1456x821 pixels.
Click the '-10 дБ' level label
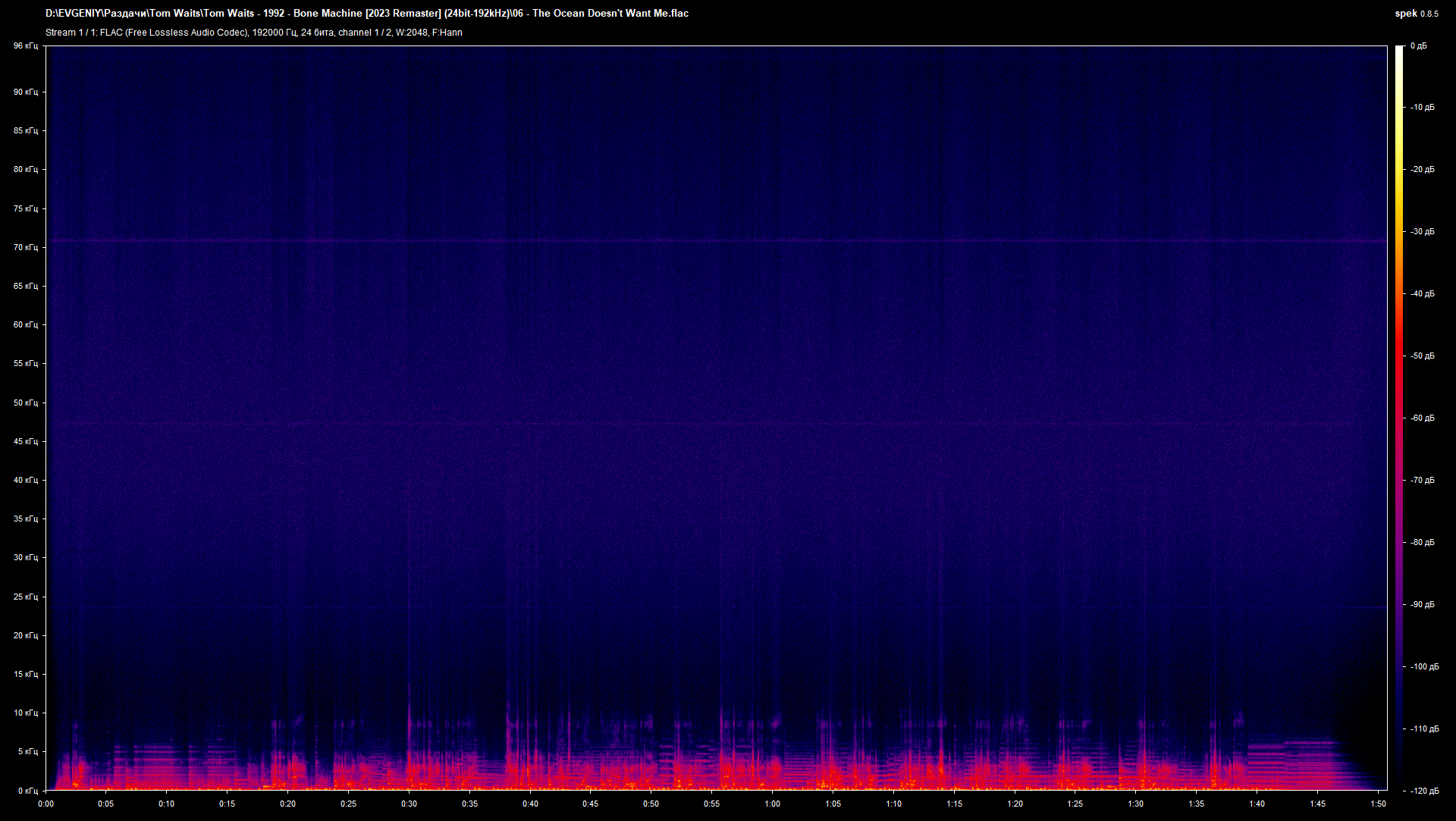coord(1423,108)
